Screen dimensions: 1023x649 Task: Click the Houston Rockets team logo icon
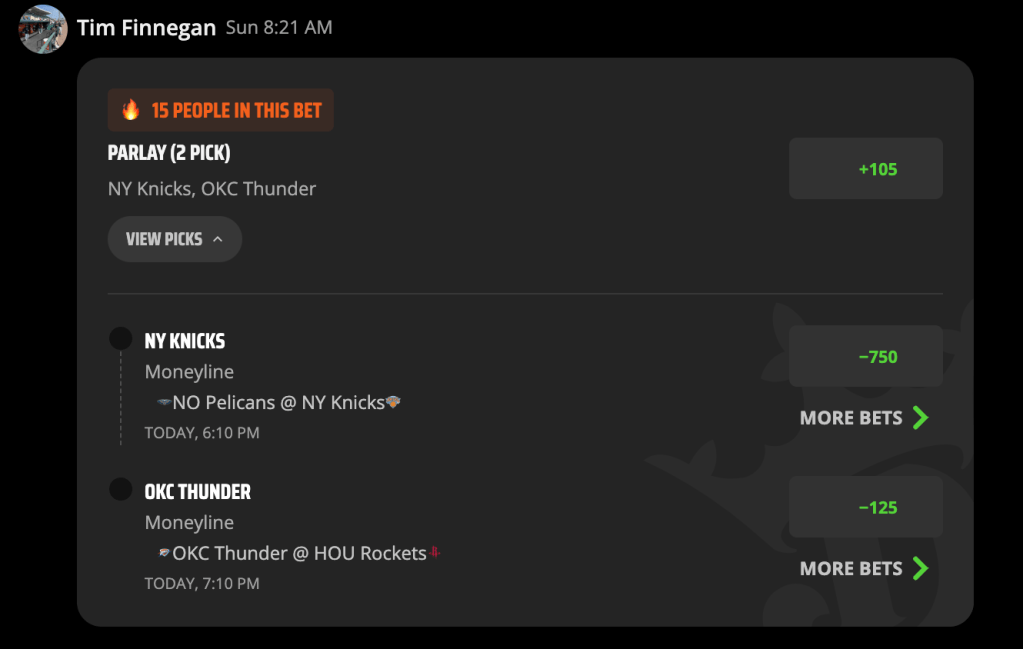point(435,552)
